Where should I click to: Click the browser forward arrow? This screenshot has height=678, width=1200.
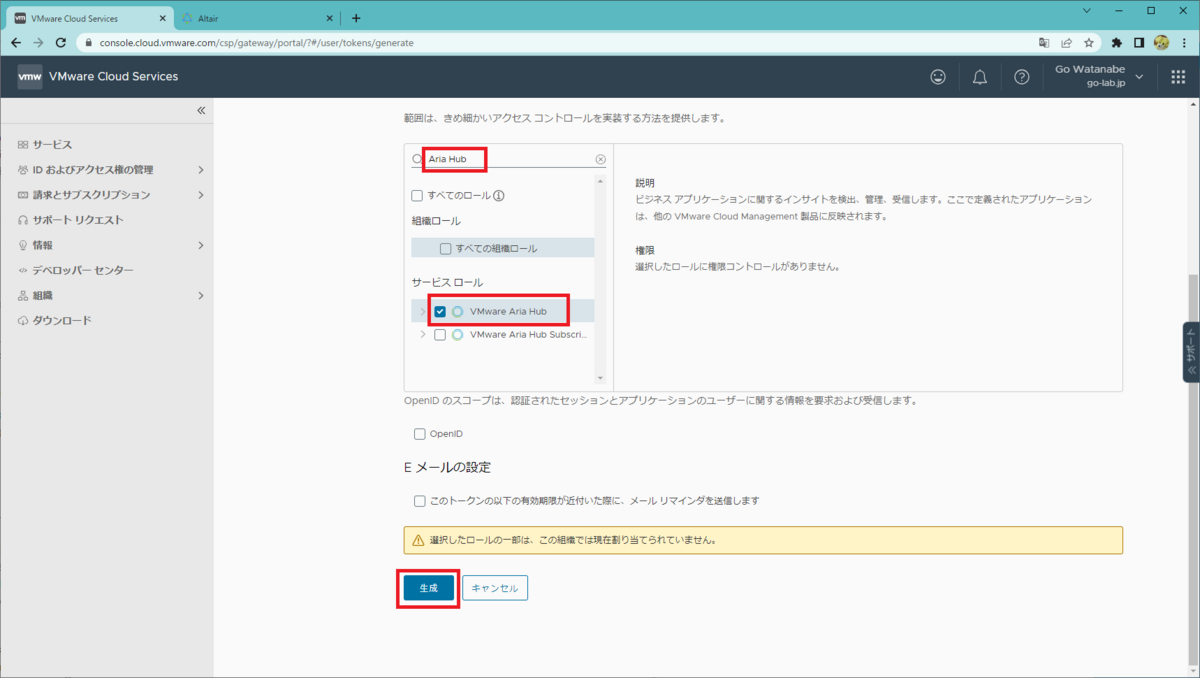pyautogui.click(x=38, y=43)
